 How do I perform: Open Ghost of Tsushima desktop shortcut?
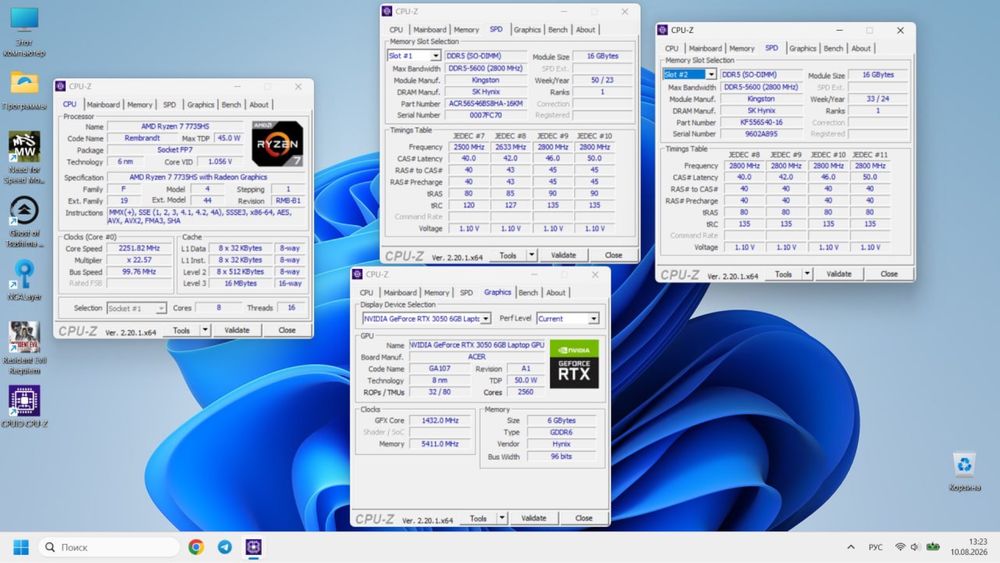(x=24, y=221)
